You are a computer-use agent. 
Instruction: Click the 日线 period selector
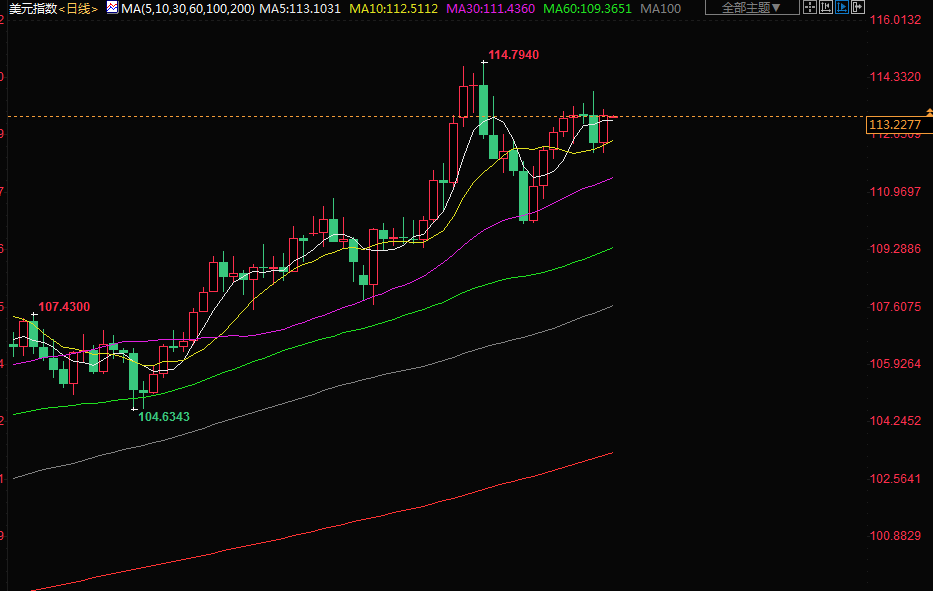[79, 8]
